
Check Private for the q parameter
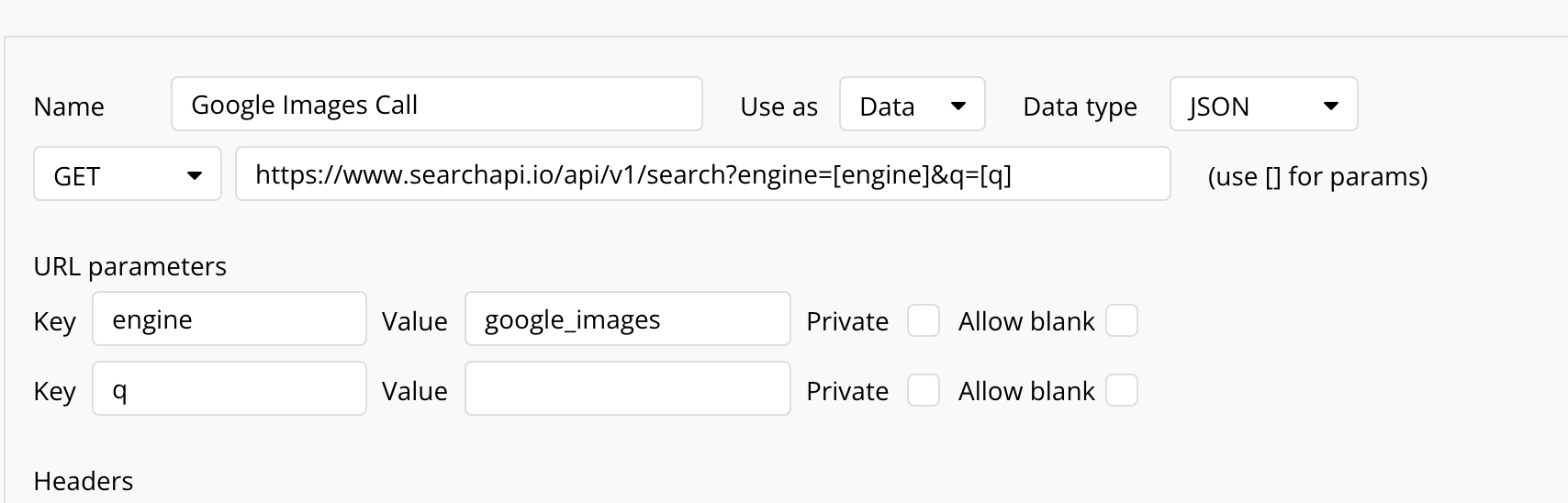tap(923, 391)
